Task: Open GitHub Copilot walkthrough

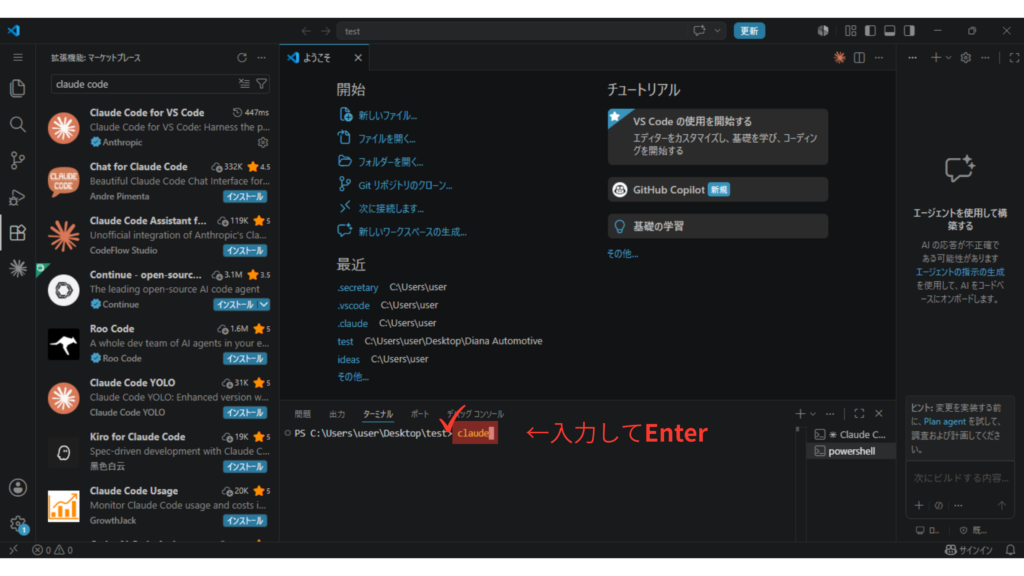Action: tap(718, 189)
